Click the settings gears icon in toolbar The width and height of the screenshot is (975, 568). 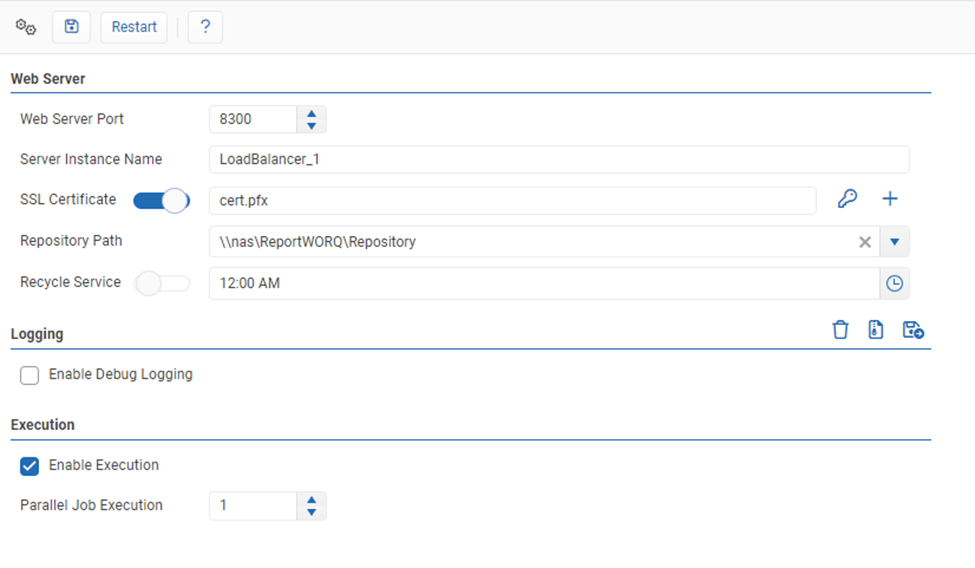tap(26, 27)
